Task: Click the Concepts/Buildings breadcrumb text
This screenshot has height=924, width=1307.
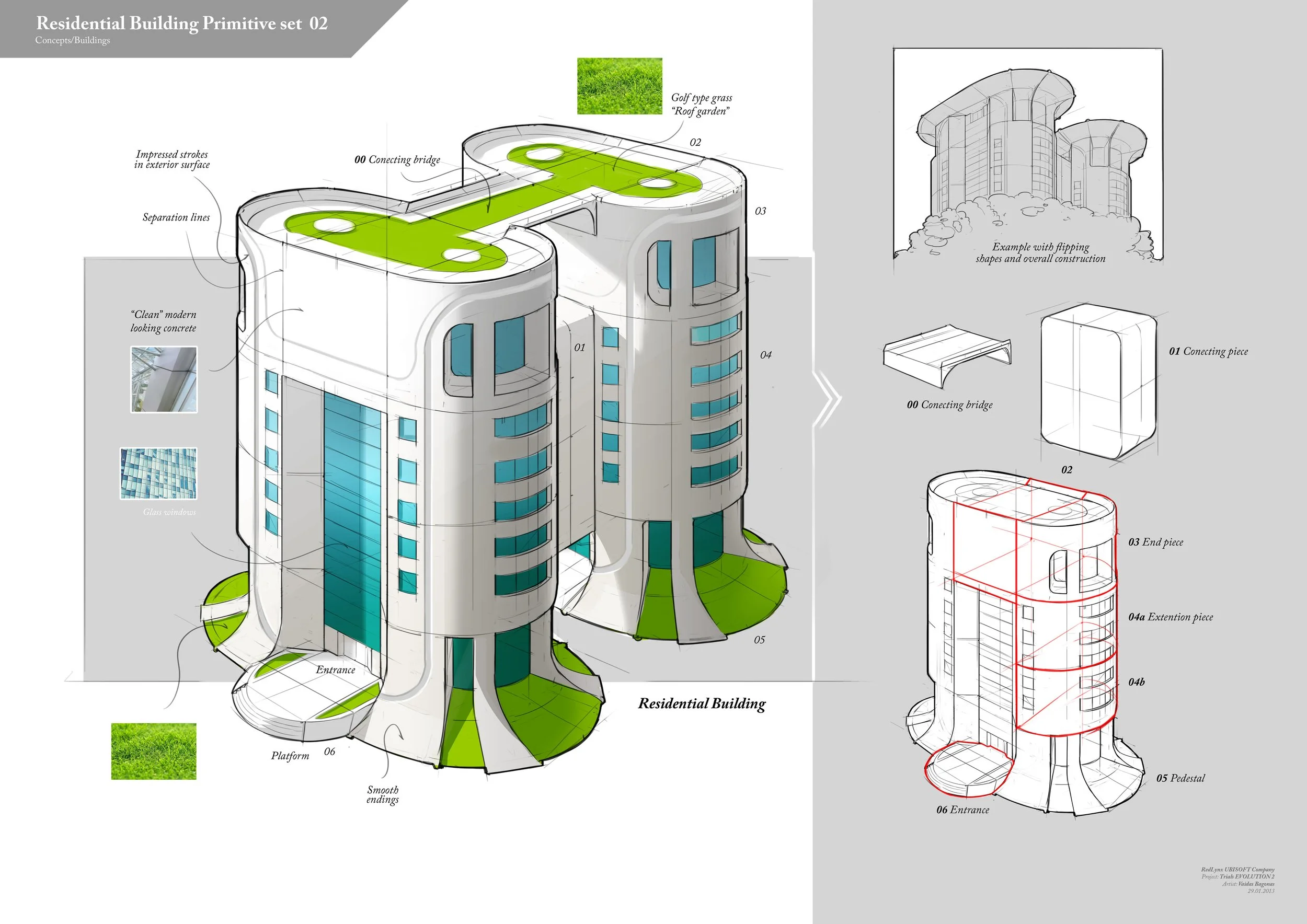Action: click(x=72, y=40)
